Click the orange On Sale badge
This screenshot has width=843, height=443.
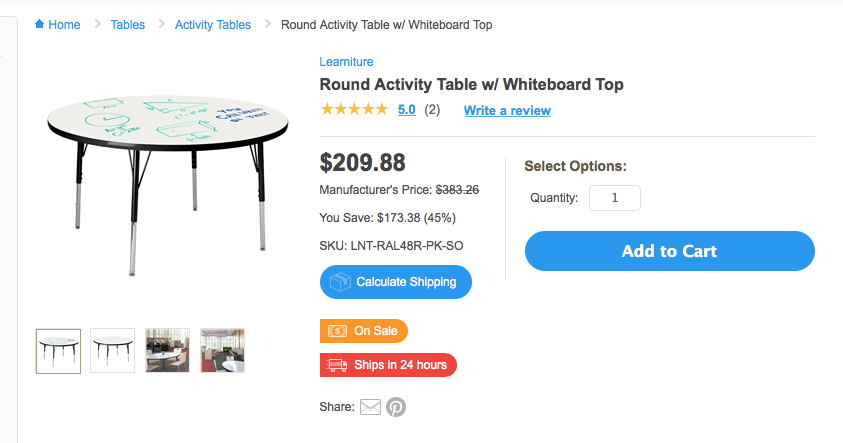pyautogui.click(x=364, y=331)
